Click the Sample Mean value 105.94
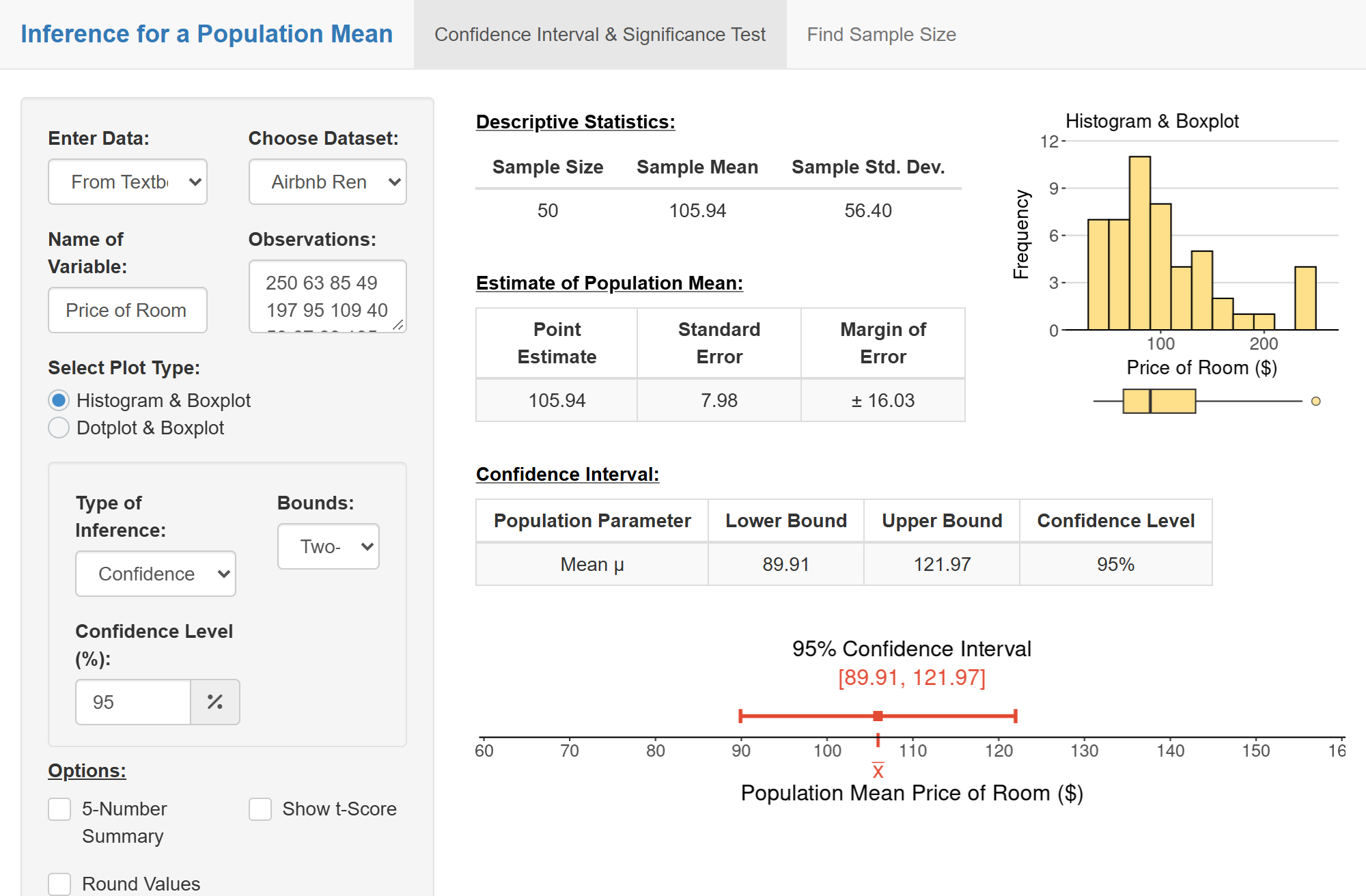This screenshot has width=1366, height=896. [x=697, y=210]
